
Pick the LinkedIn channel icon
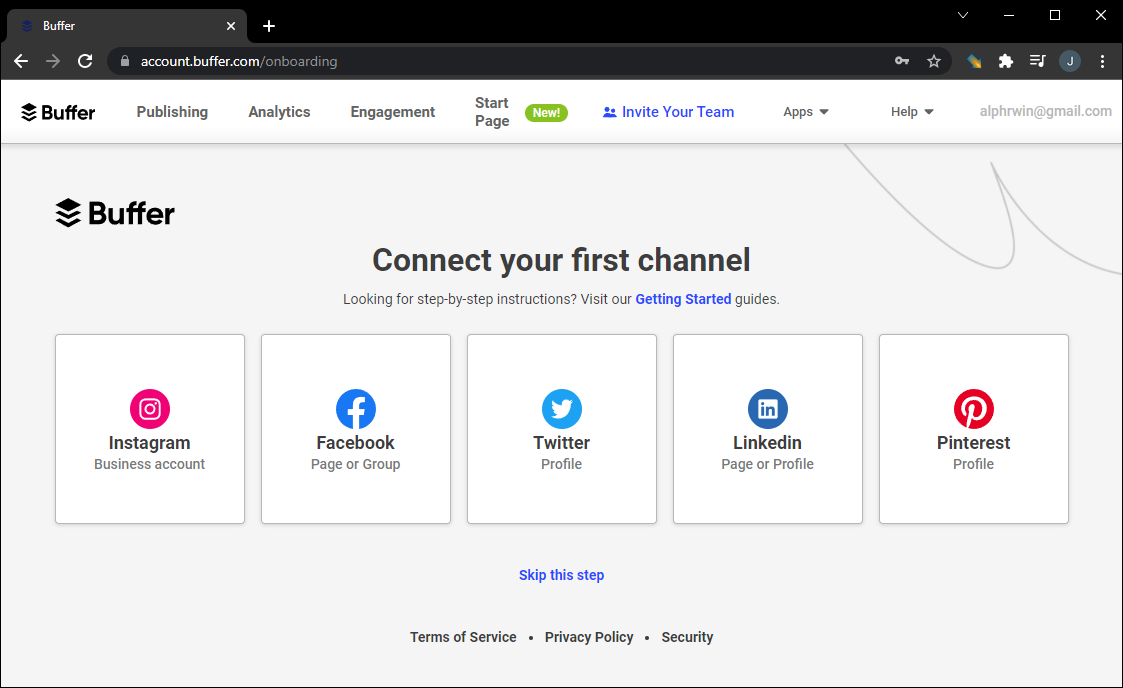[768, 409]
